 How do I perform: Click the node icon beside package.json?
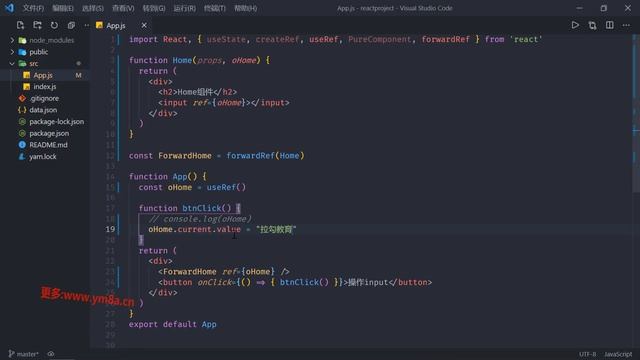coord(22,133)
